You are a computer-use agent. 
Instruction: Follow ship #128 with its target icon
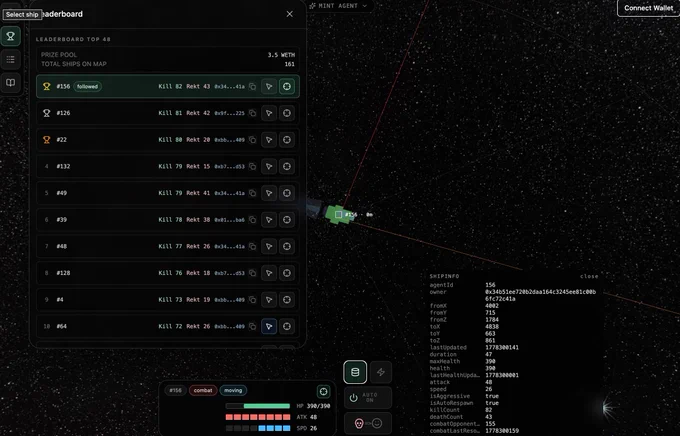click(x=287, y=273)
